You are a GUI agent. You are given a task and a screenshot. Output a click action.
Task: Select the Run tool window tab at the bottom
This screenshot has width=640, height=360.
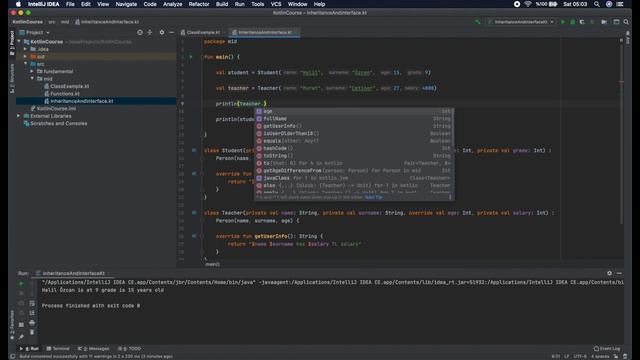coord(29,349)
